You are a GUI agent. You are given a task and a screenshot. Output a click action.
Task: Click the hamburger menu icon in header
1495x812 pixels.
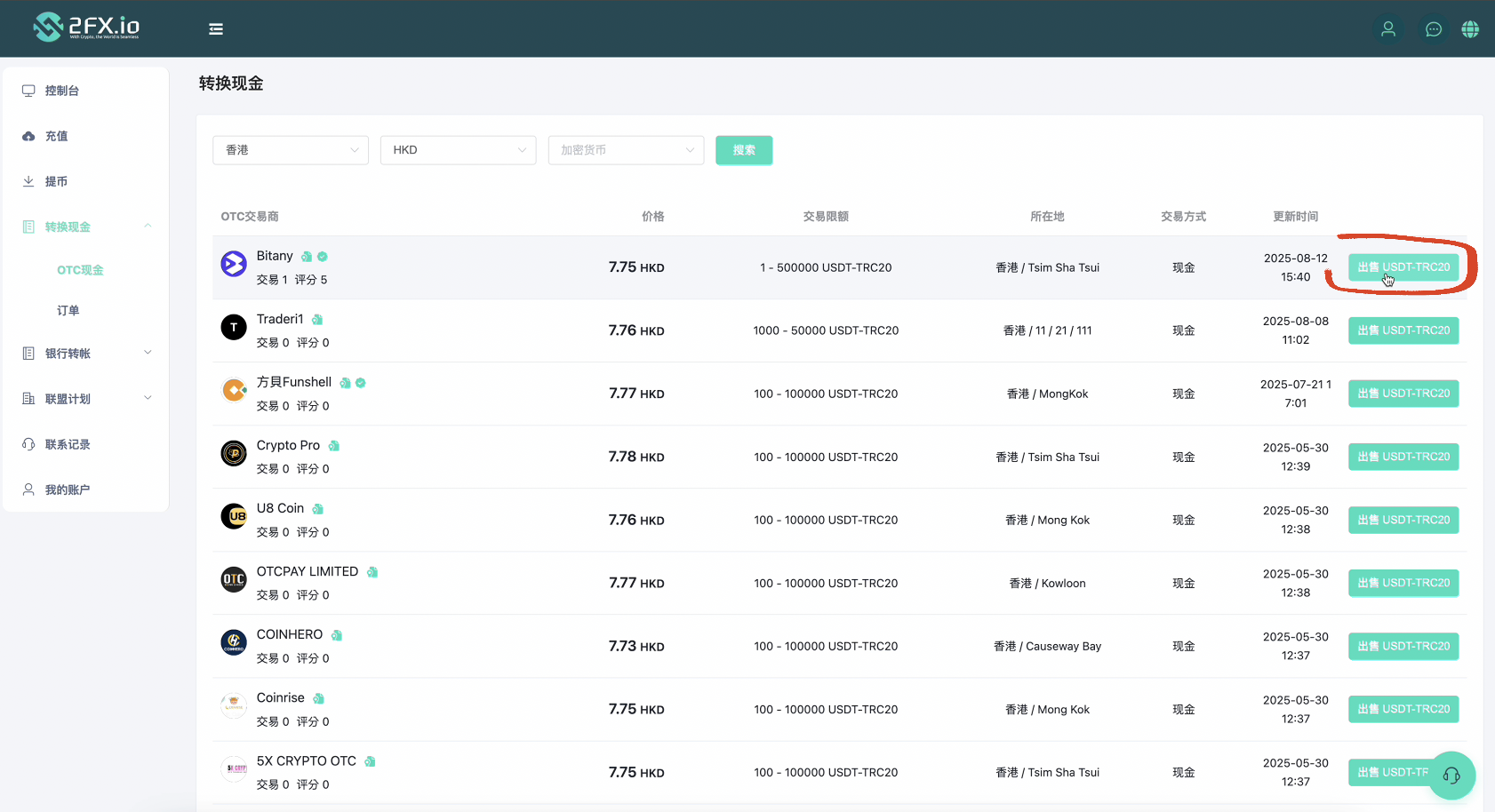[x=216, y=29]
